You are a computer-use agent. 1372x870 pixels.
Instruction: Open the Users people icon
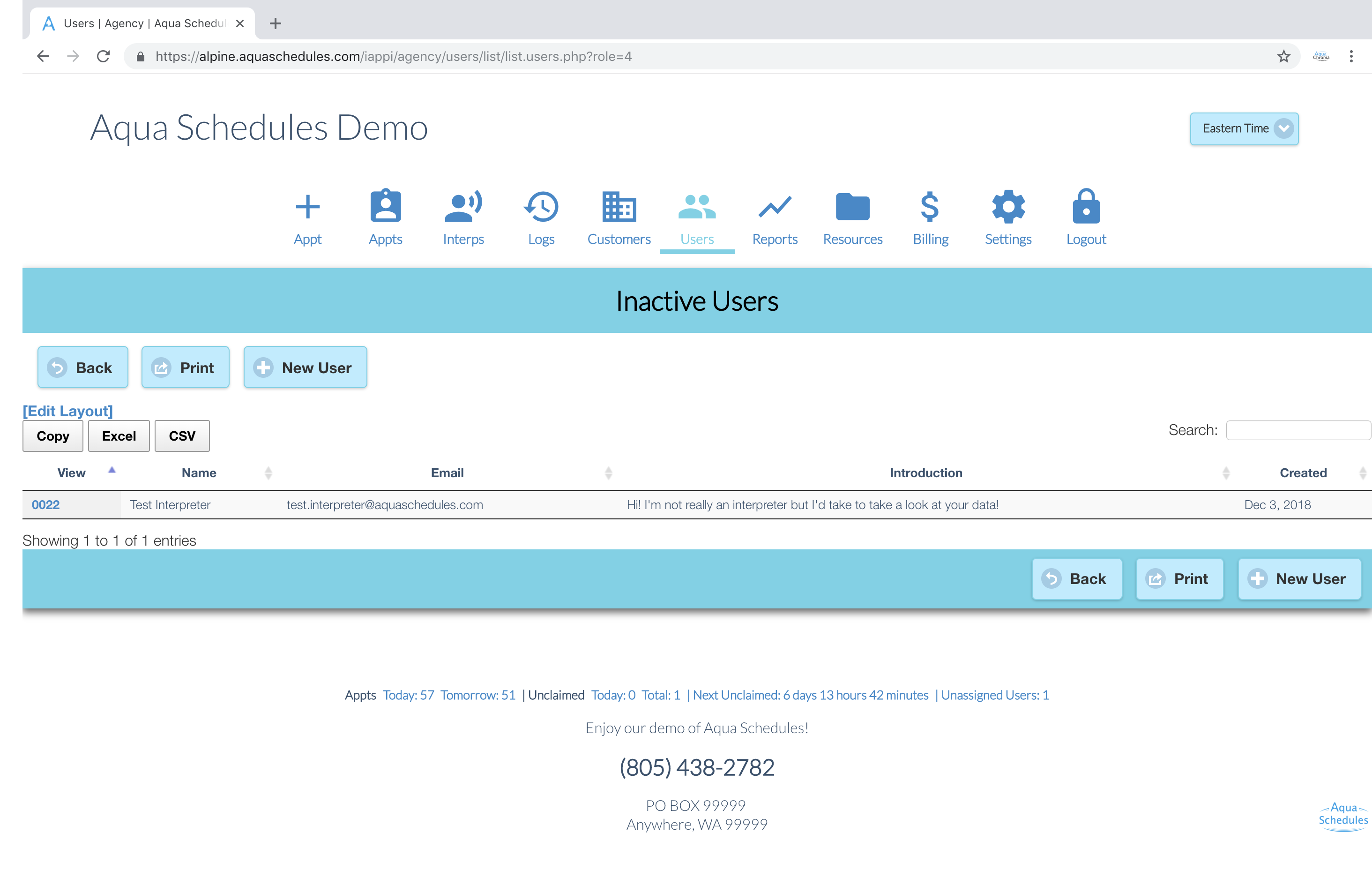[697, 206]
